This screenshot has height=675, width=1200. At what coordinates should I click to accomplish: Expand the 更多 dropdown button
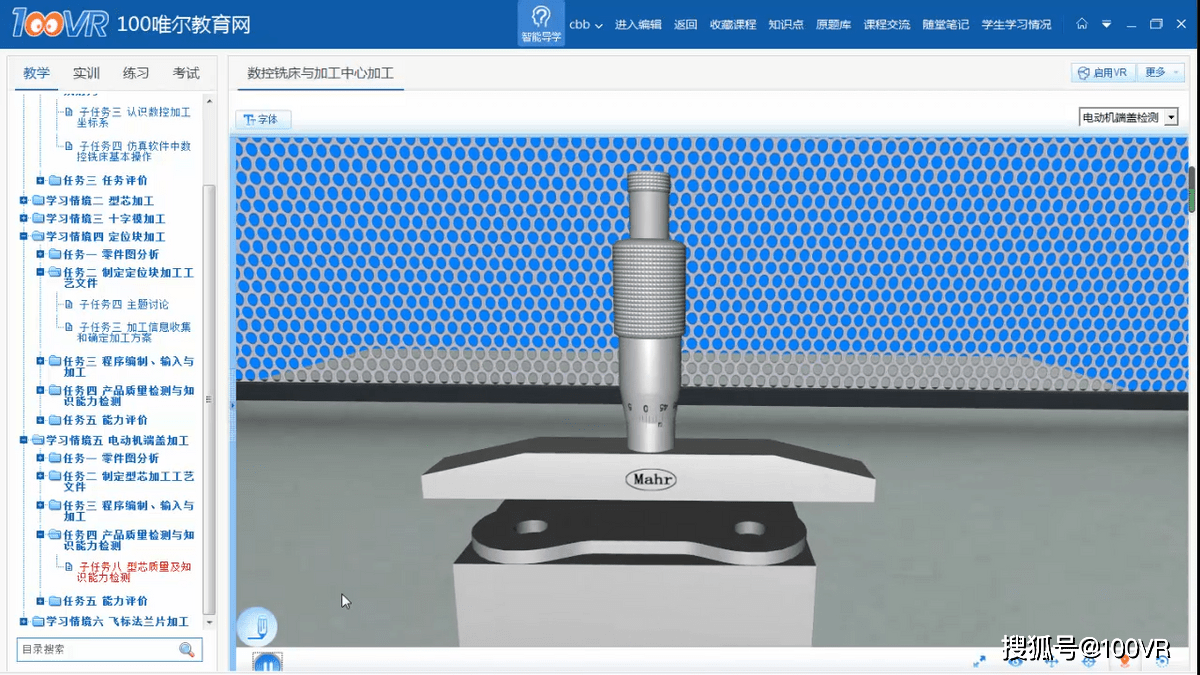tap(1162, 73)
